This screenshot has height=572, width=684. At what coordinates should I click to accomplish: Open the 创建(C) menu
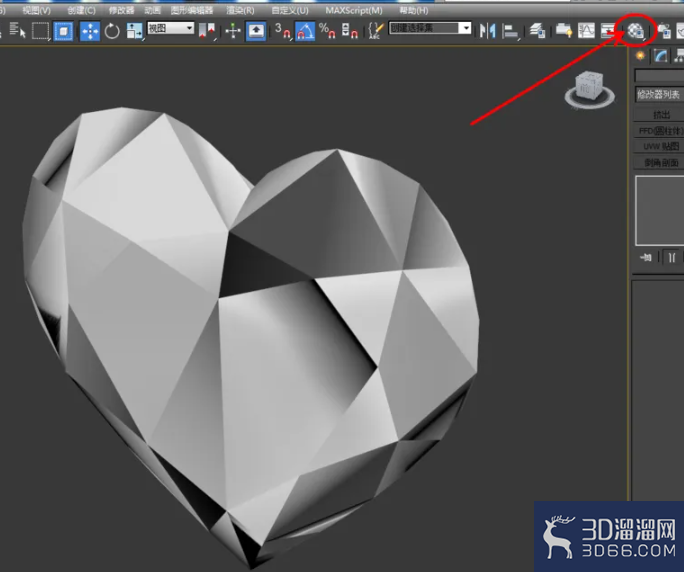tap(82, 10)
